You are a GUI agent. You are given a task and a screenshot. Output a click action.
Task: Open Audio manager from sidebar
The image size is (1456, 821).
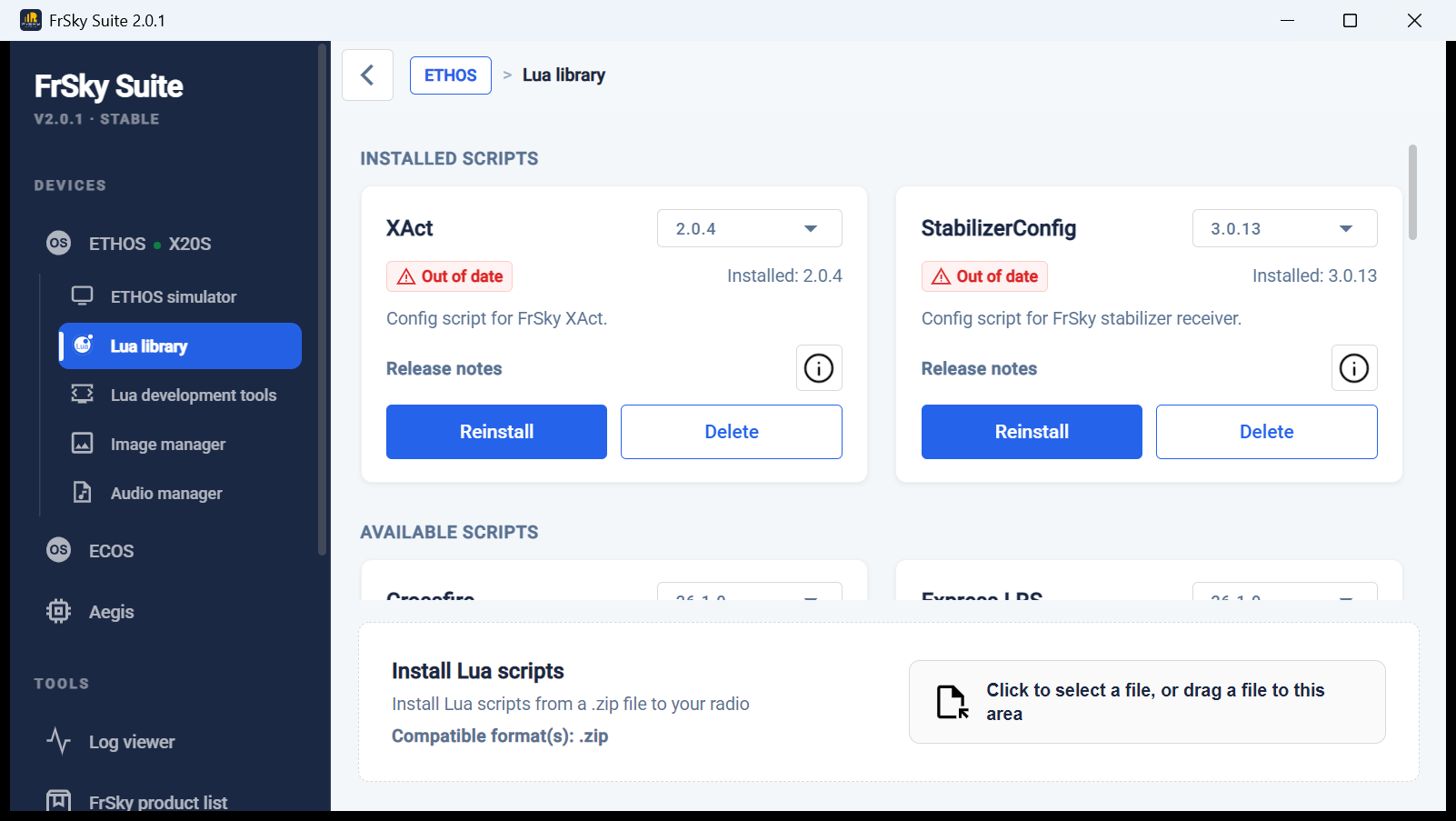[x=180, y=493]
